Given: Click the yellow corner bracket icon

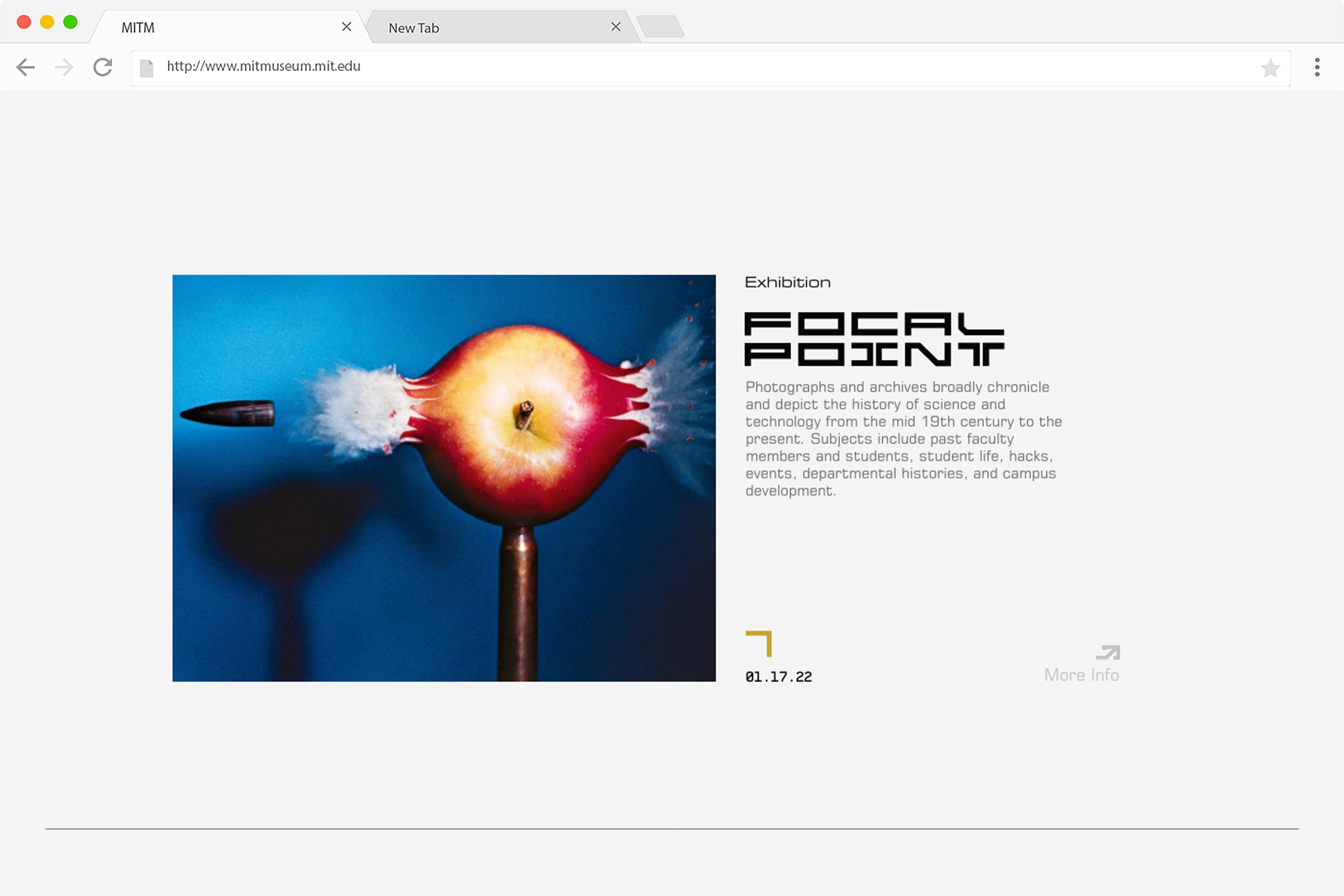Looking at the screenshot, I should click(x=759, y=643).
